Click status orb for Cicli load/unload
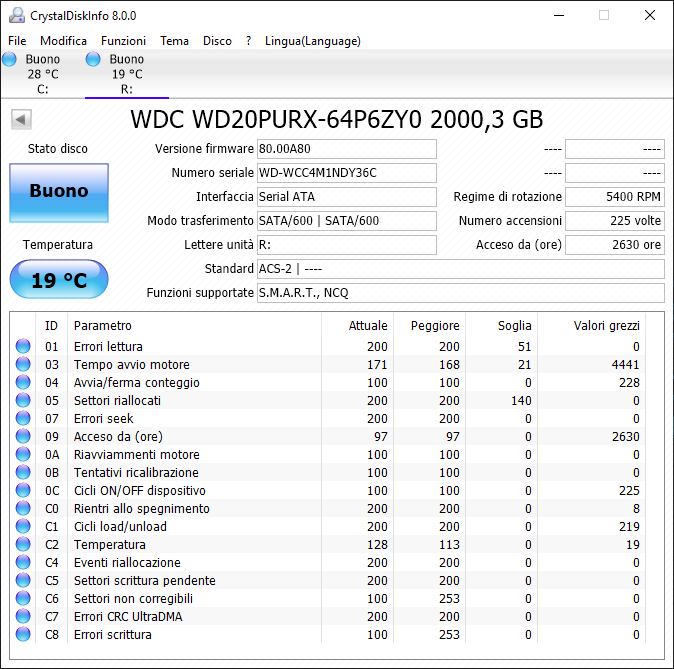 click(x=23, y=526)
